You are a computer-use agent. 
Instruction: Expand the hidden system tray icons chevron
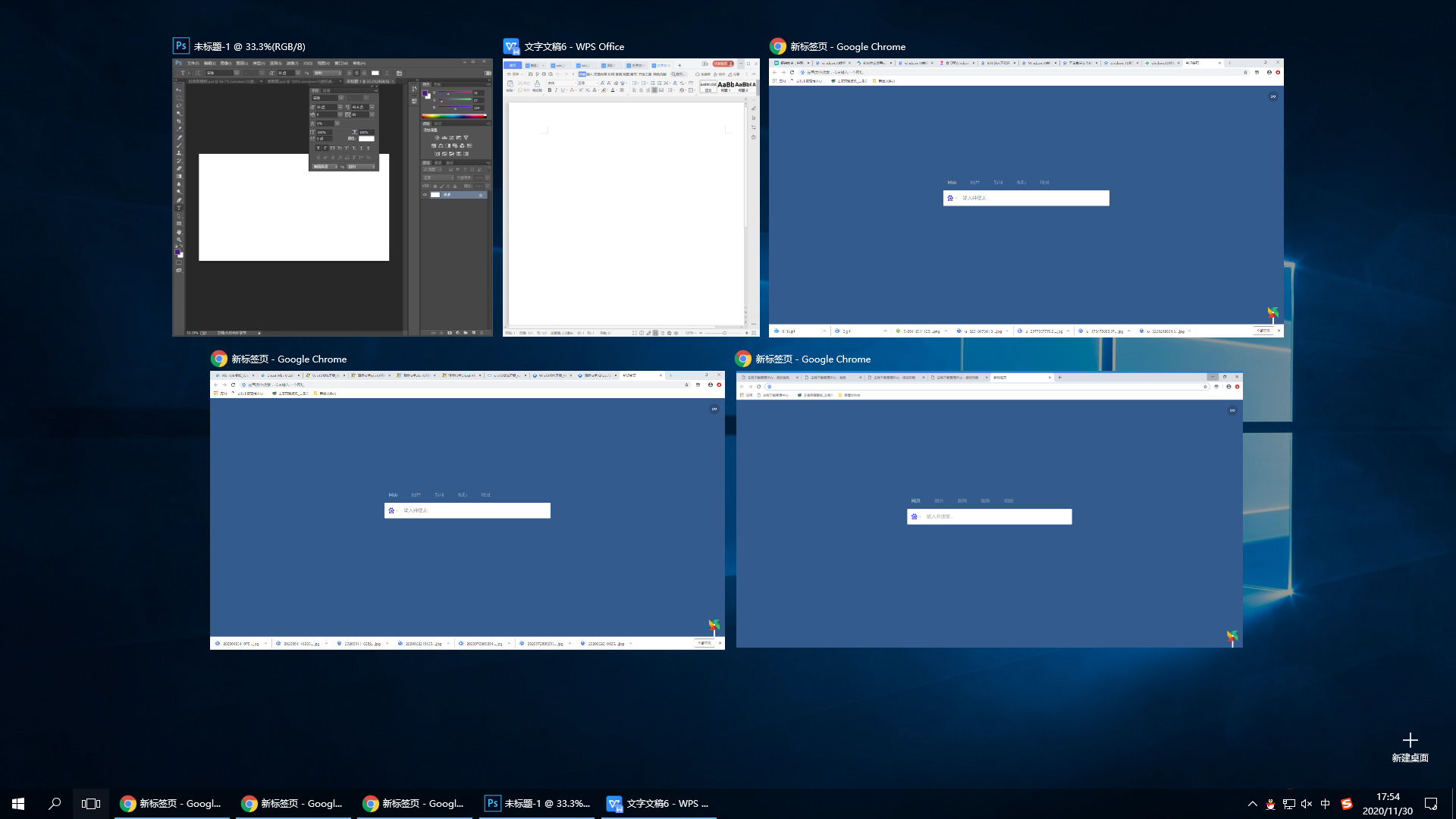[x=1252, y=804]
